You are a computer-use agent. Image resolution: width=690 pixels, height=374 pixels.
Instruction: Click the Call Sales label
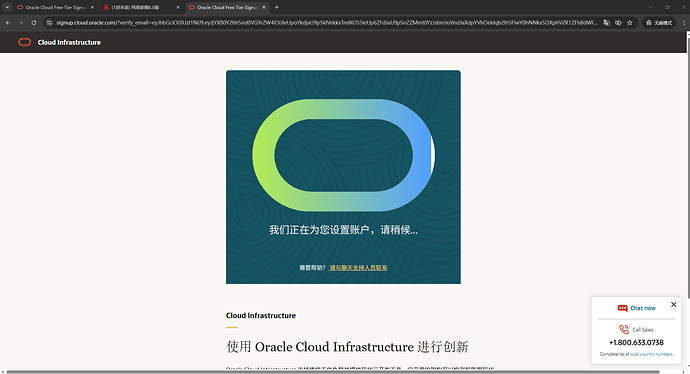click(643, 330)
